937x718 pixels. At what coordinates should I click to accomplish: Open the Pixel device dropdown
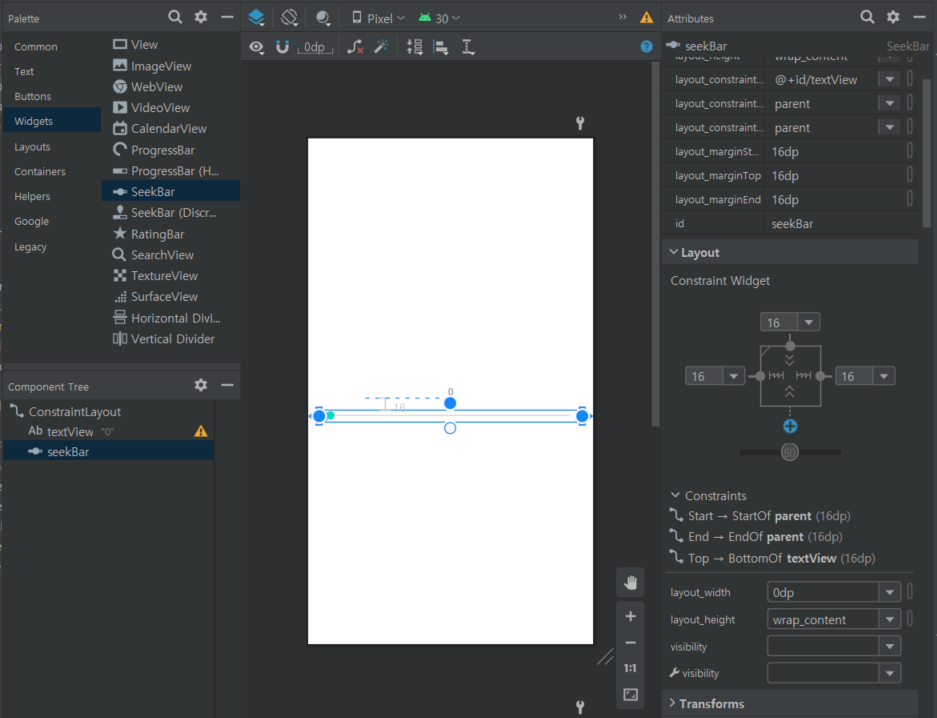pos(378,19)
